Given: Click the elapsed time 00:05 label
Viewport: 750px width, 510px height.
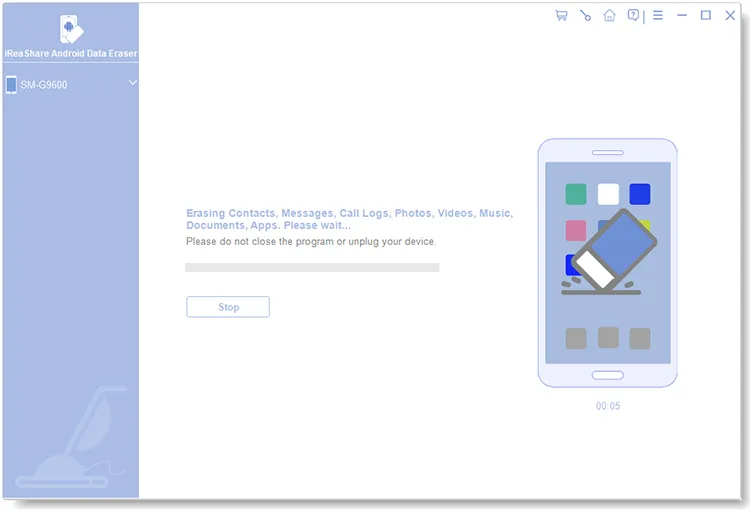Looking at the screenshot, I should [608, 406].
